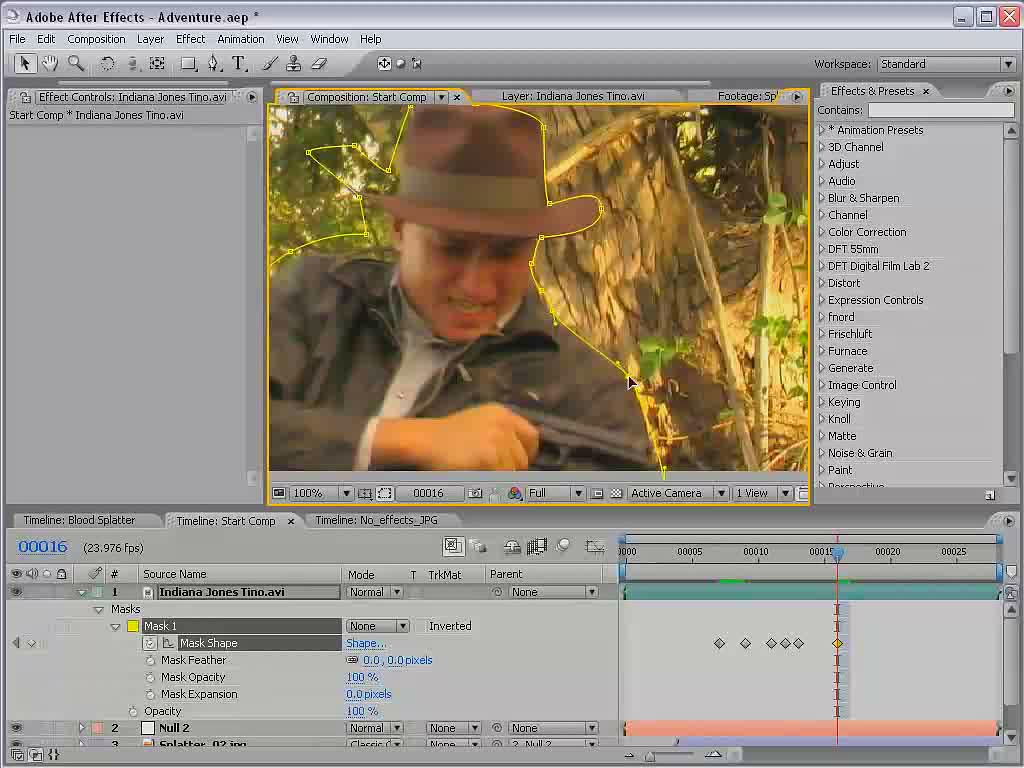Select the Zoom magnifier tool
Viewport: 1024px width, 768px height.
pyautogui.click(x=76, y=63)
